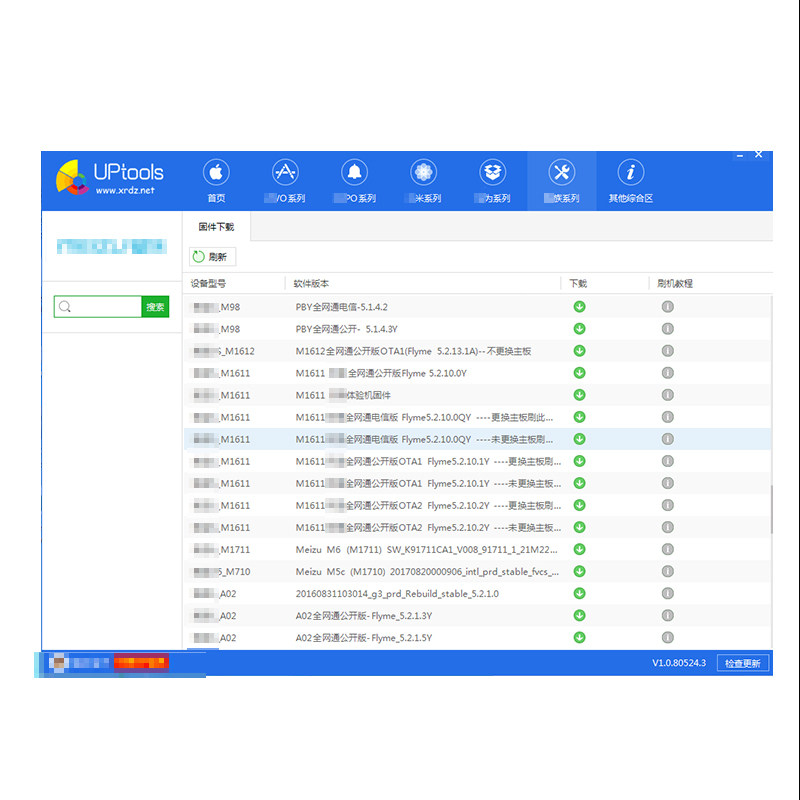Open tutorial for g3_prd_Rebuild_stable_5.2.1.0

(x=667, y=593)
